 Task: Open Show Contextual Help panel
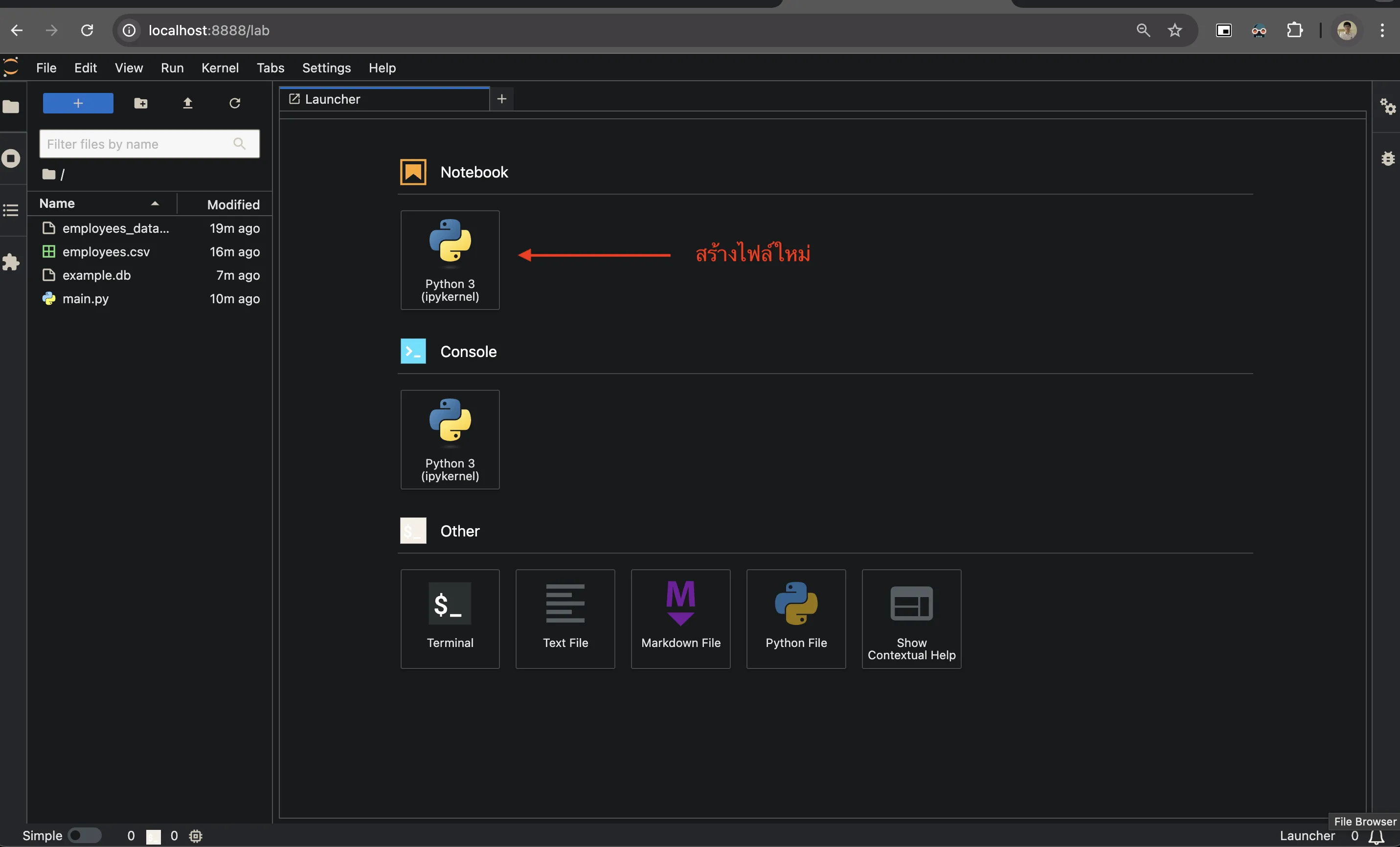pos(911,618)
